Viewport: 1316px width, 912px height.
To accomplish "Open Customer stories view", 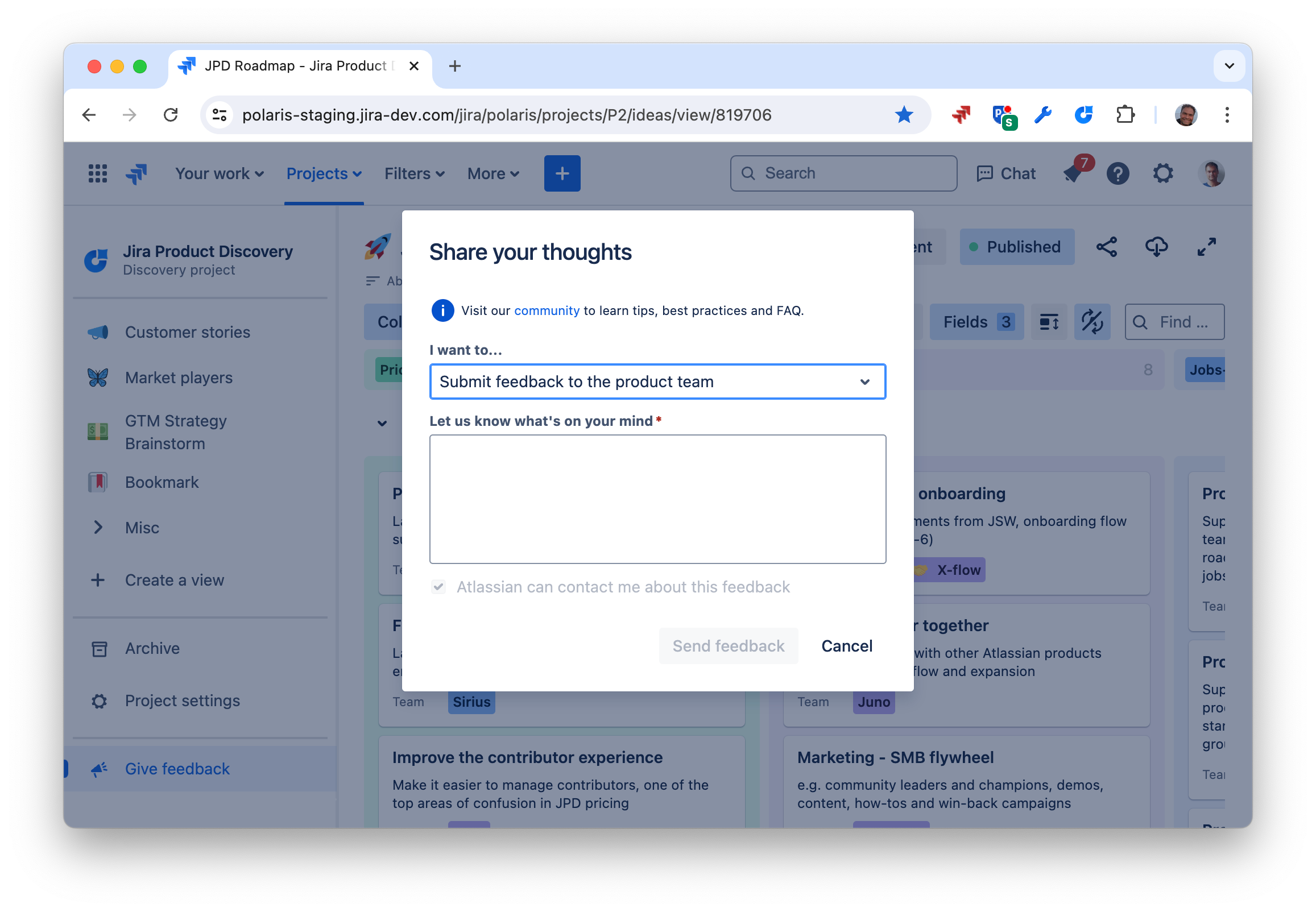I will point(188,332).
